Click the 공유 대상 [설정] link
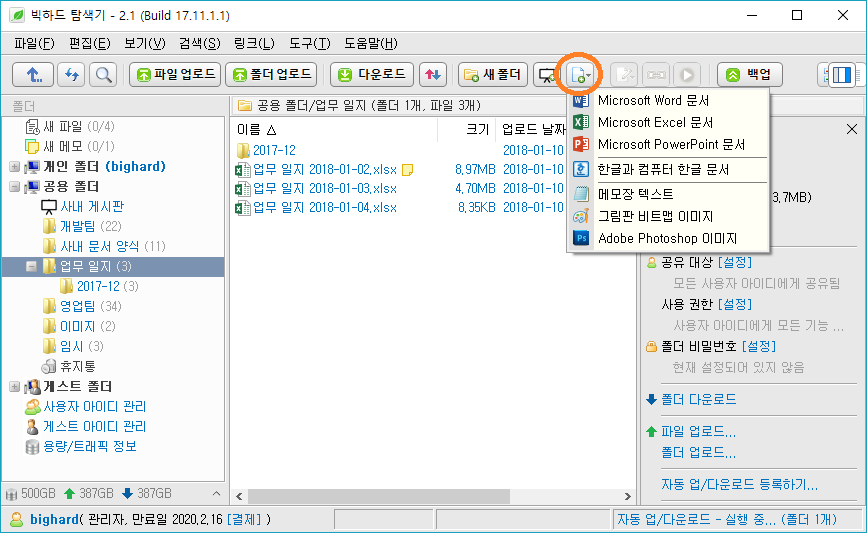Viewport: 867px width, 533px height. point(735,262)
